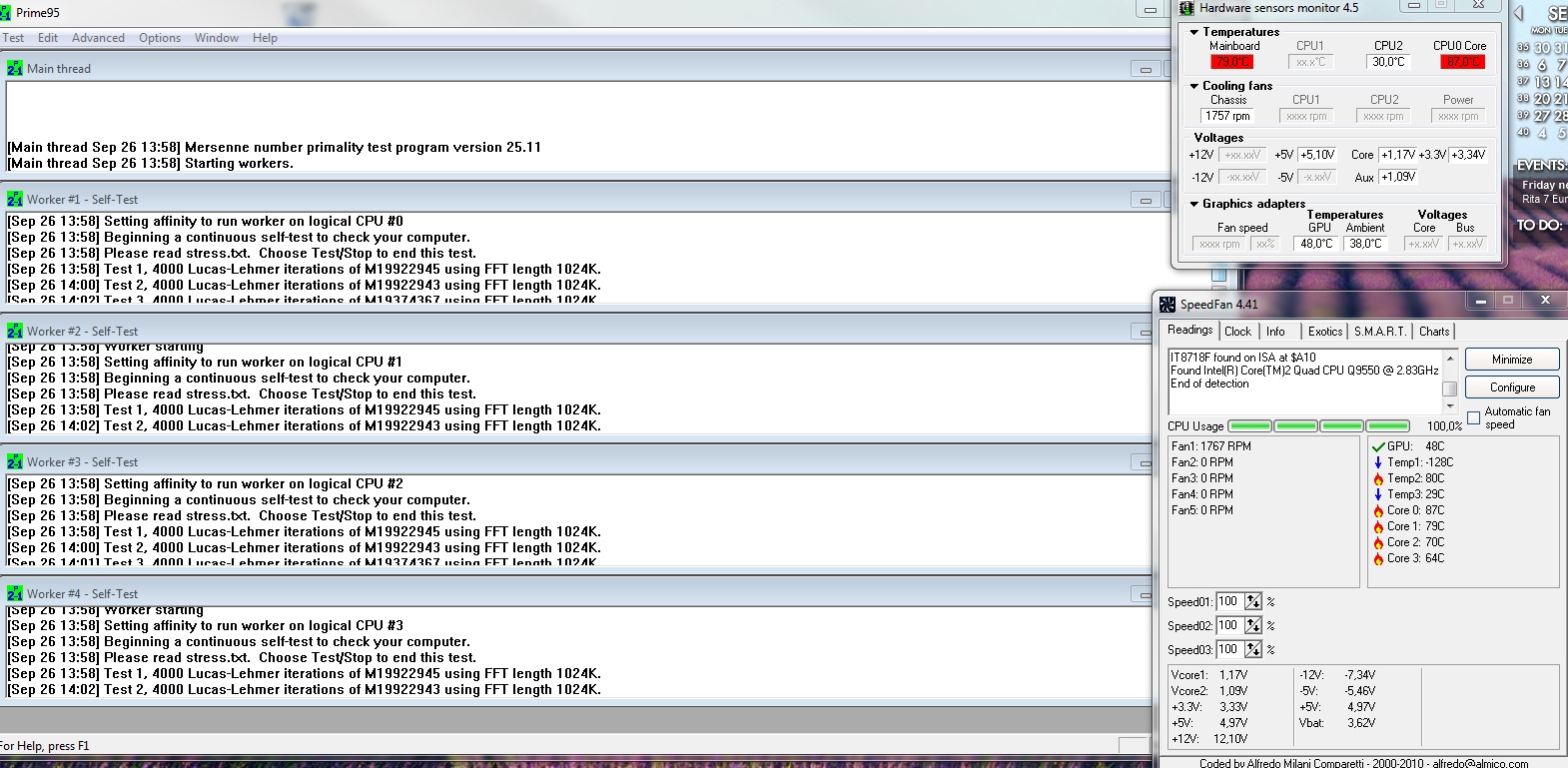The width and height of the screenshot is (1568, 768).
Task: Collapse the Graphics adapters section
Action: click(x=1193, y=204)
